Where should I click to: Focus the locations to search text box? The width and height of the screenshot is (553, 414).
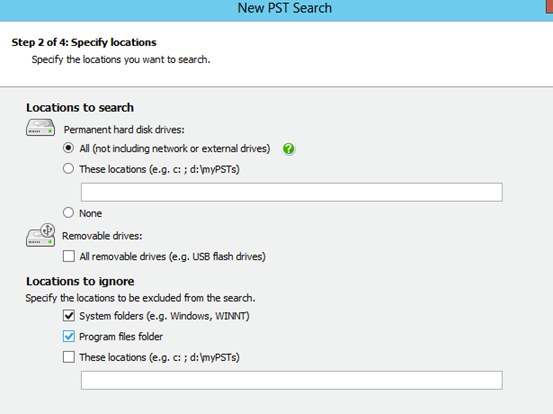pyautogui.click(x=292, y=192)
